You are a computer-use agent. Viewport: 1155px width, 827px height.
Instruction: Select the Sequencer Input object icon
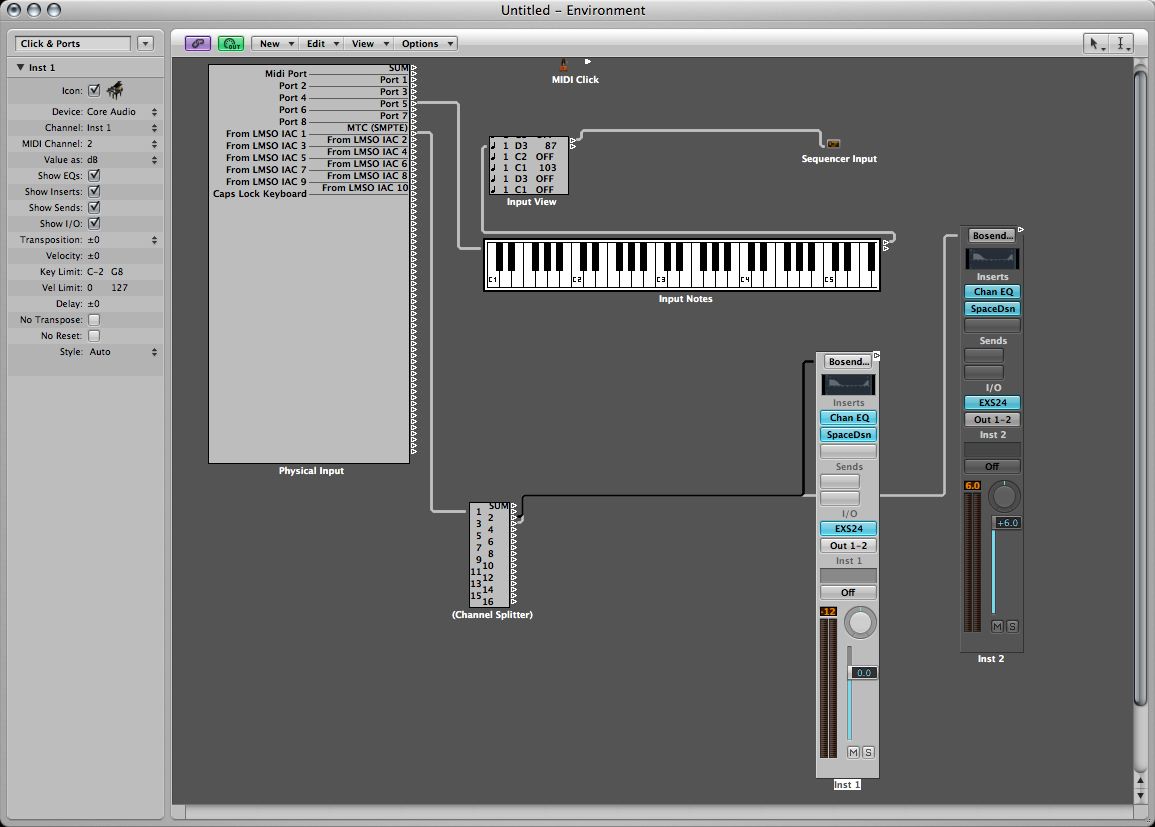click(x=833, y=144)
